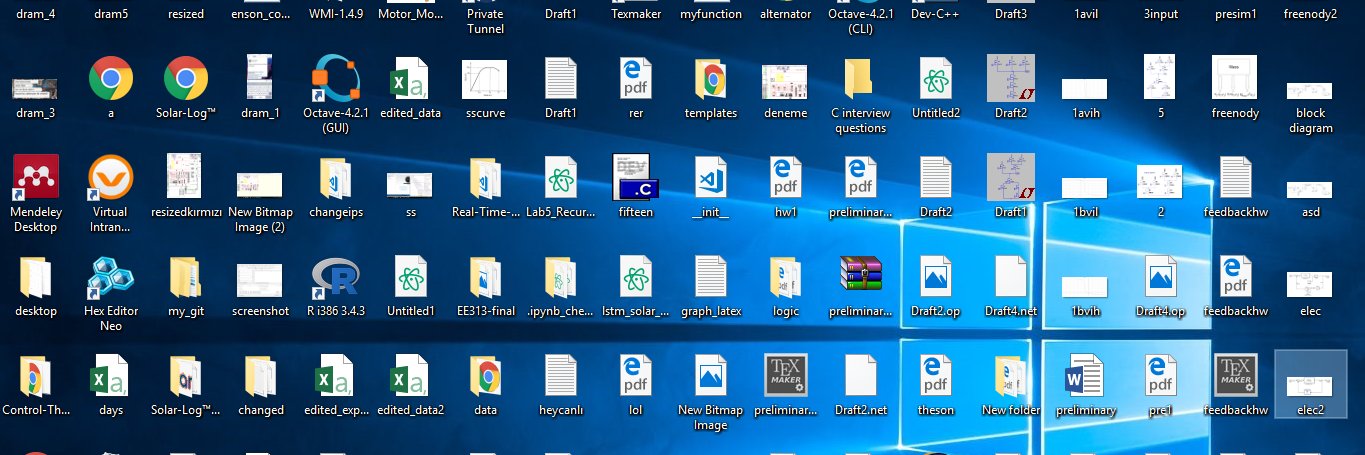Open fifteen C source file
Screen dimensions: 1365x455
click(636, 179)
